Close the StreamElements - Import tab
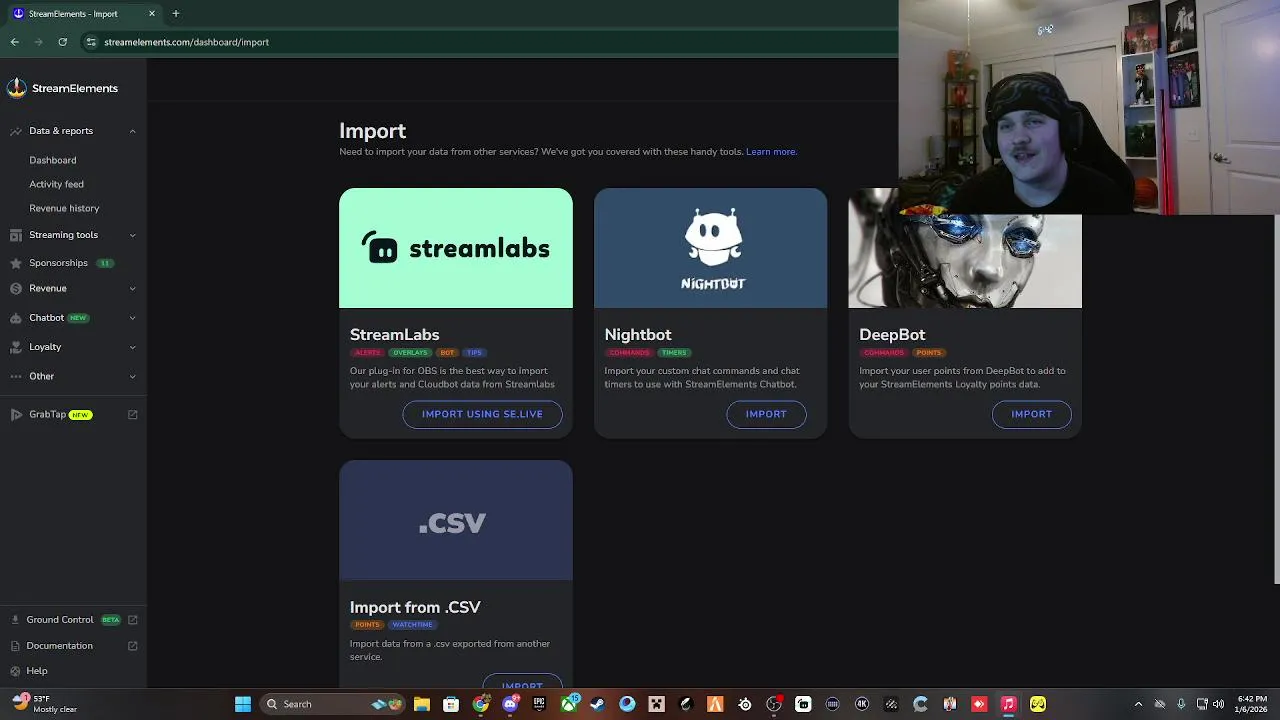Screen dimensions: 1280x720 pyautogui.click(x=152, y=13)
